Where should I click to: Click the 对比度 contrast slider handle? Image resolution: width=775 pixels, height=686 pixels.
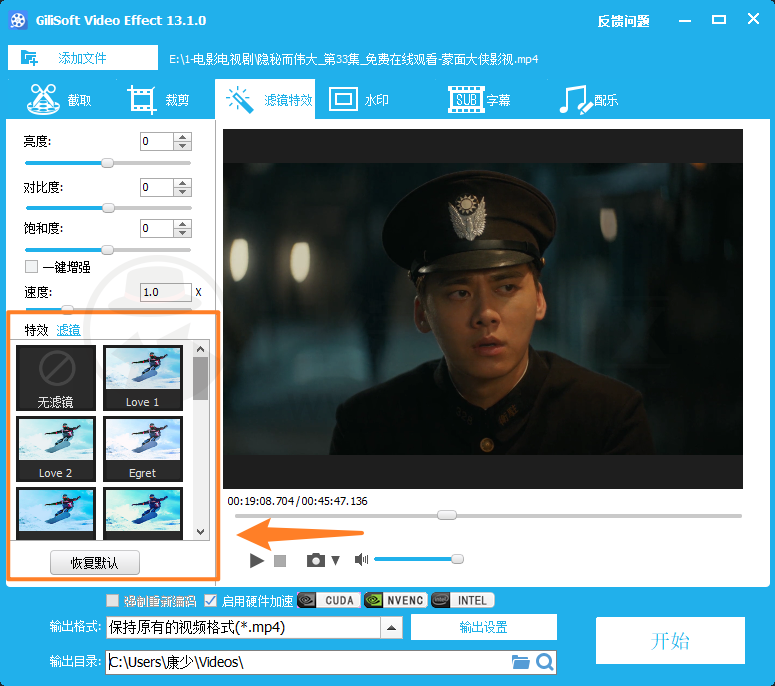[108, 208]
